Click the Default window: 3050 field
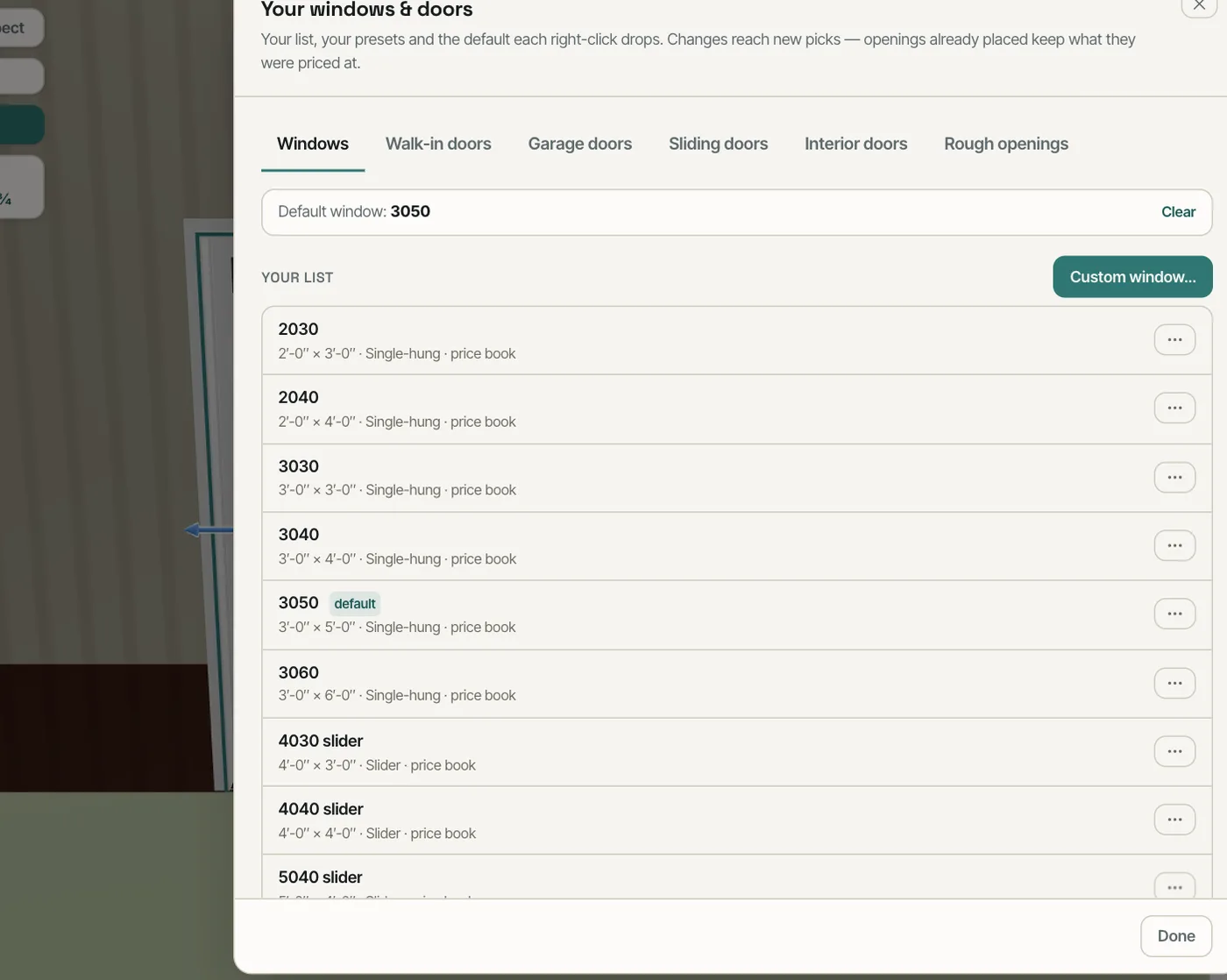Viewport: 1227px width, 980px height. 736,212
